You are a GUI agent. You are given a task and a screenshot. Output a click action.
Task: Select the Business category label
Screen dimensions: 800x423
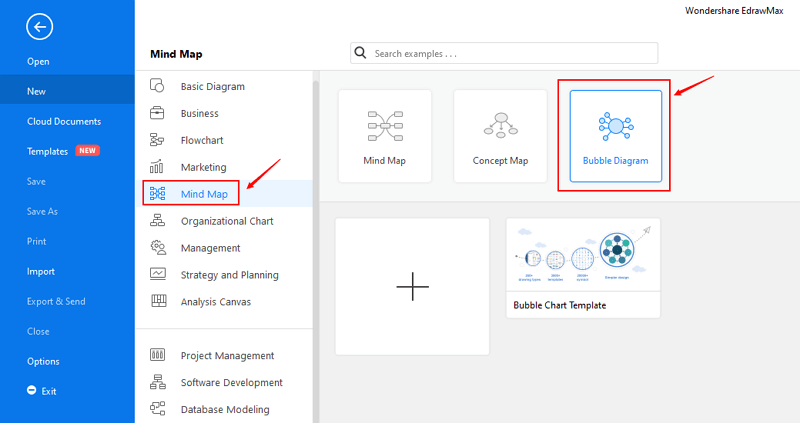coord(199,113)
